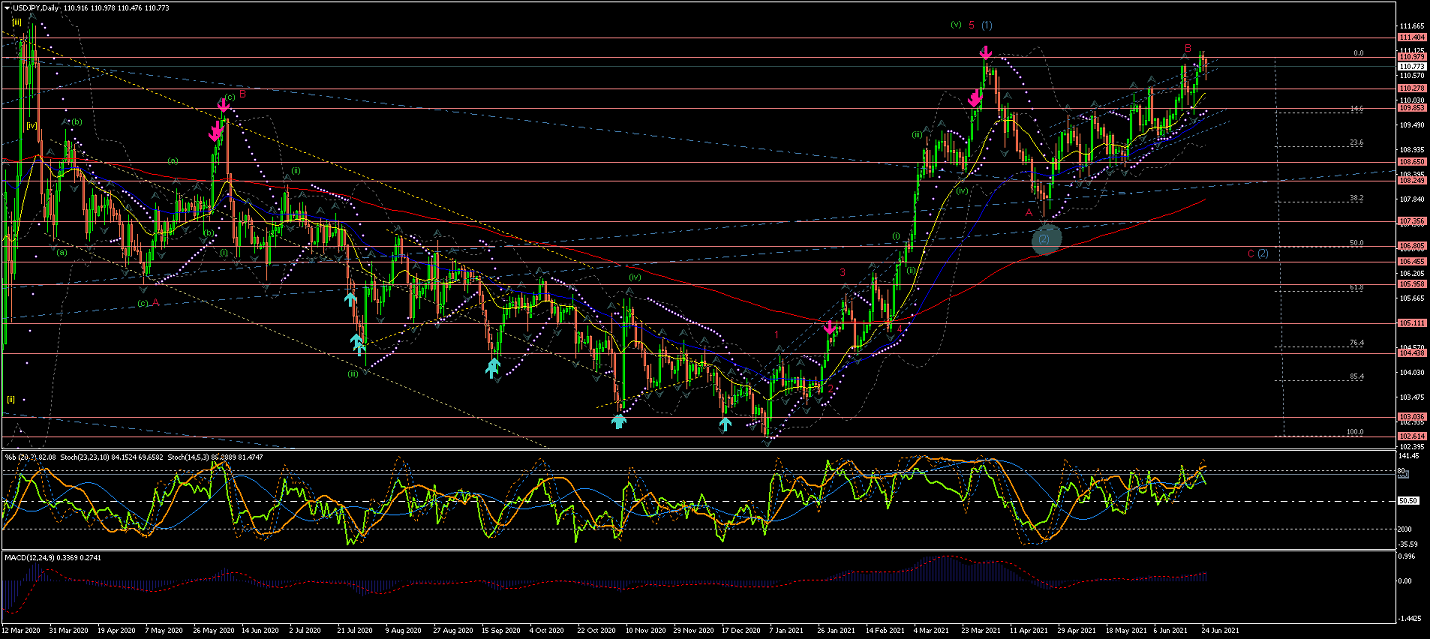Image resolution: width=1430 pixels, height=639 pixels.
Task: Click the 105.111 level price label
Action: pos(1411,323)
